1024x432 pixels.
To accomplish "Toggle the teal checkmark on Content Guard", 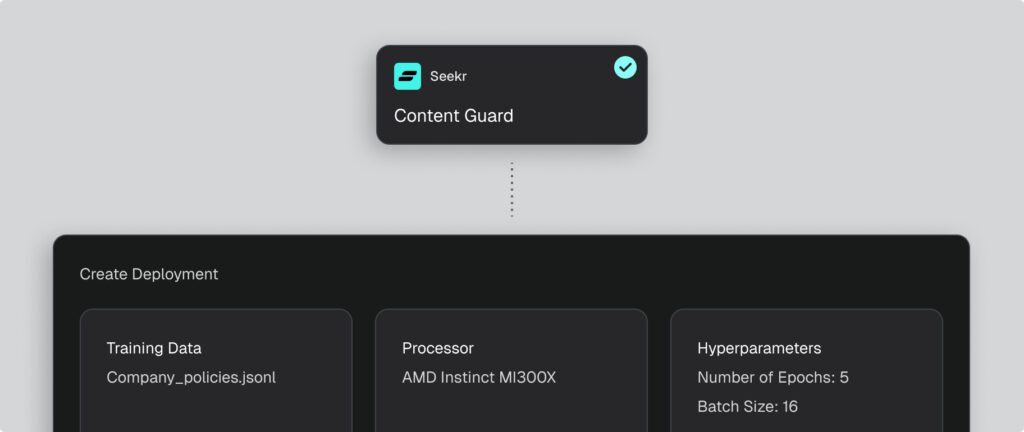I will tap(625, 67).
